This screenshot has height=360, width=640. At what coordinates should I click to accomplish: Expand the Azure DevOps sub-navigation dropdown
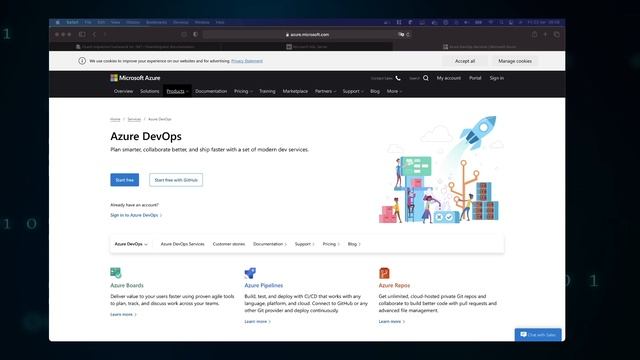click(131, 244)
